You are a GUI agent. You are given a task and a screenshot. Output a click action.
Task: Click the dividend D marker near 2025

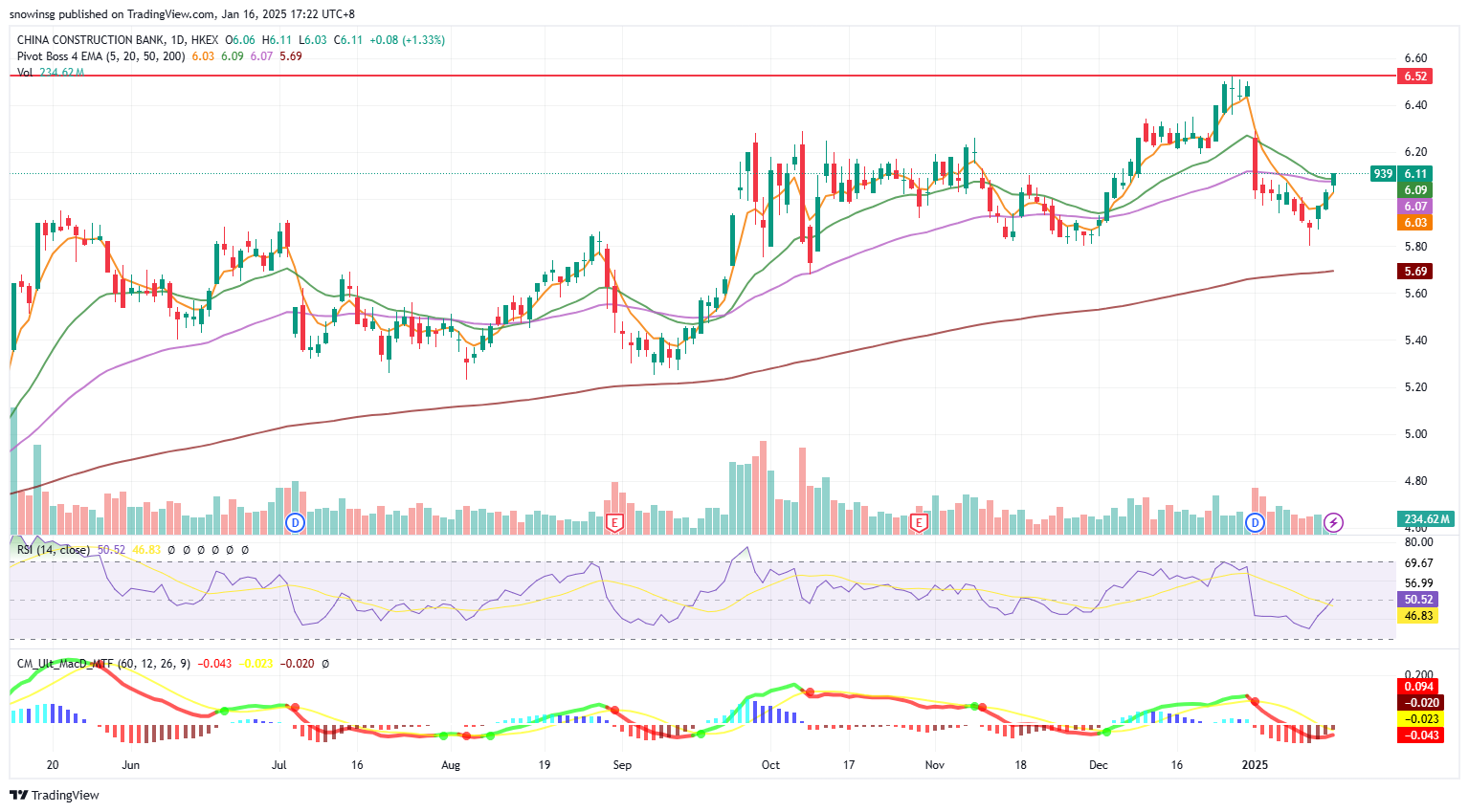pyautogui.click(x=1255, y=523)
